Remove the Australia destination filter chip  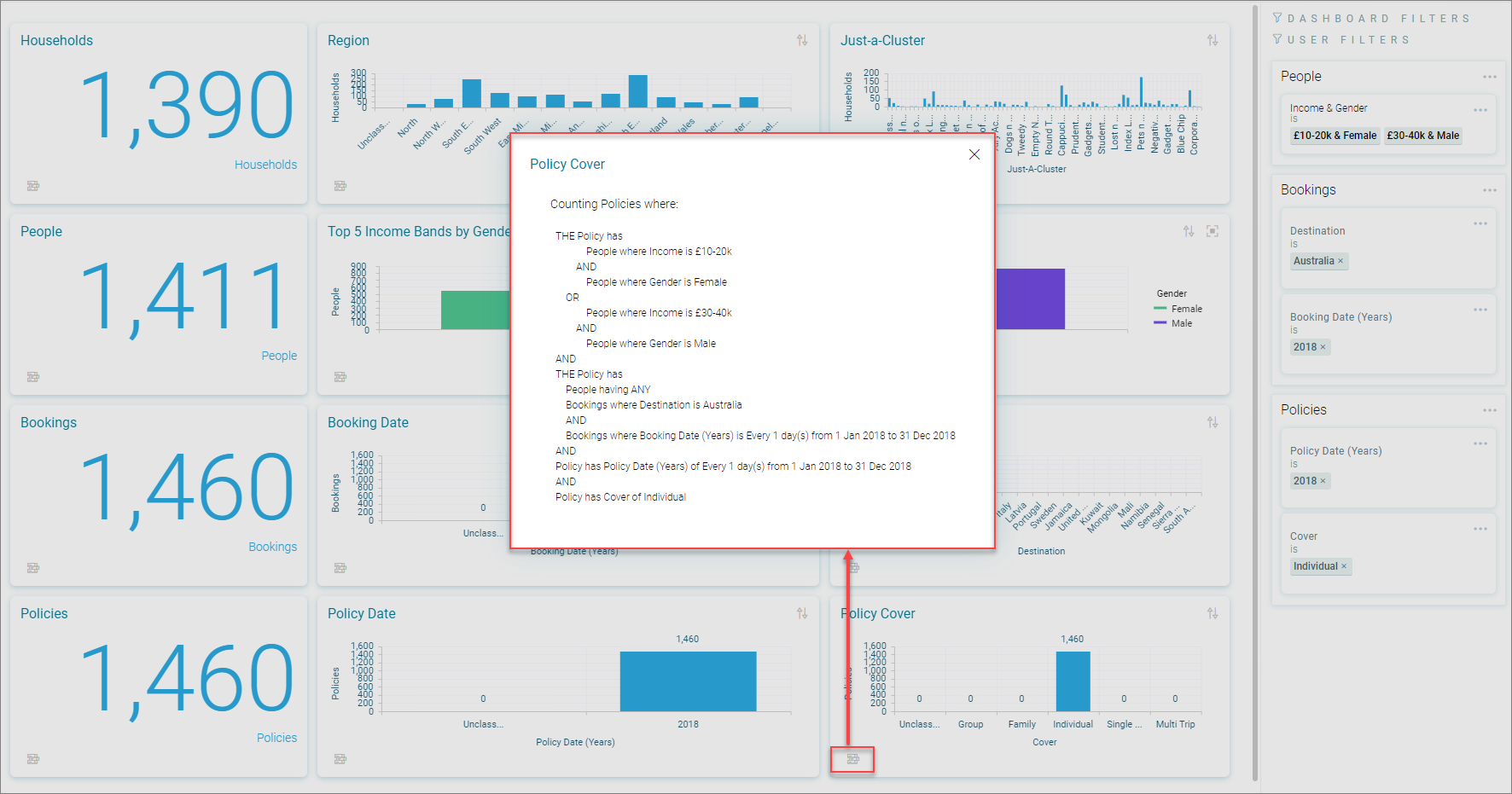point(1340,261)
